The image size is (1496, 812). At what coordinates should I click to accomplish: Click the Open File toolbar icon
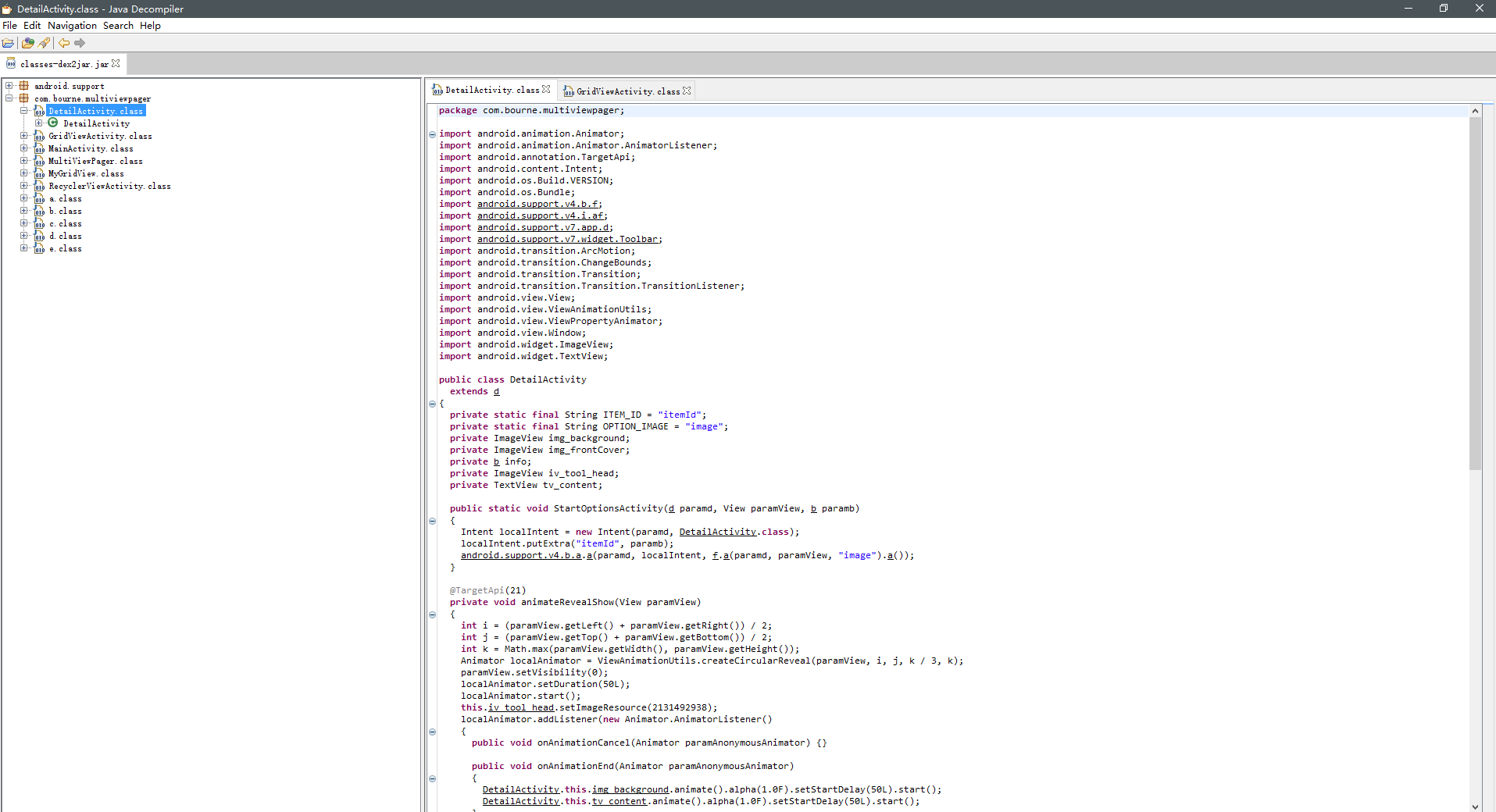(8, 43)
